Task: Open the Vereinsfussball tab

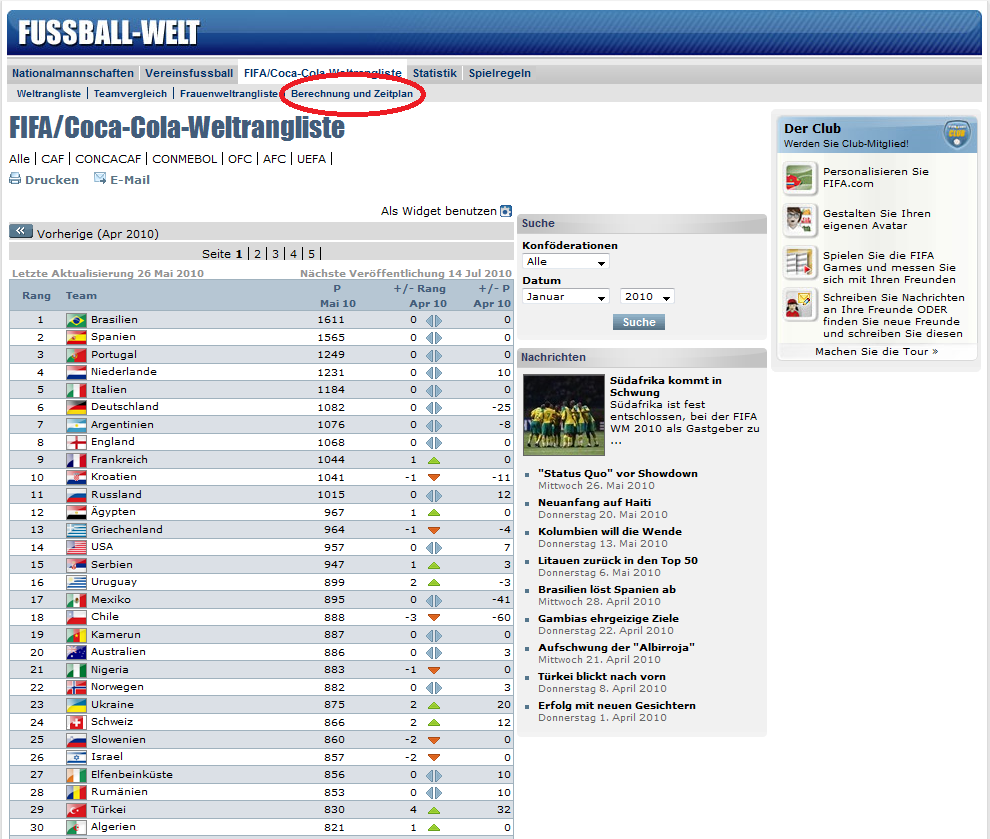Action: [x=189, y=73]
